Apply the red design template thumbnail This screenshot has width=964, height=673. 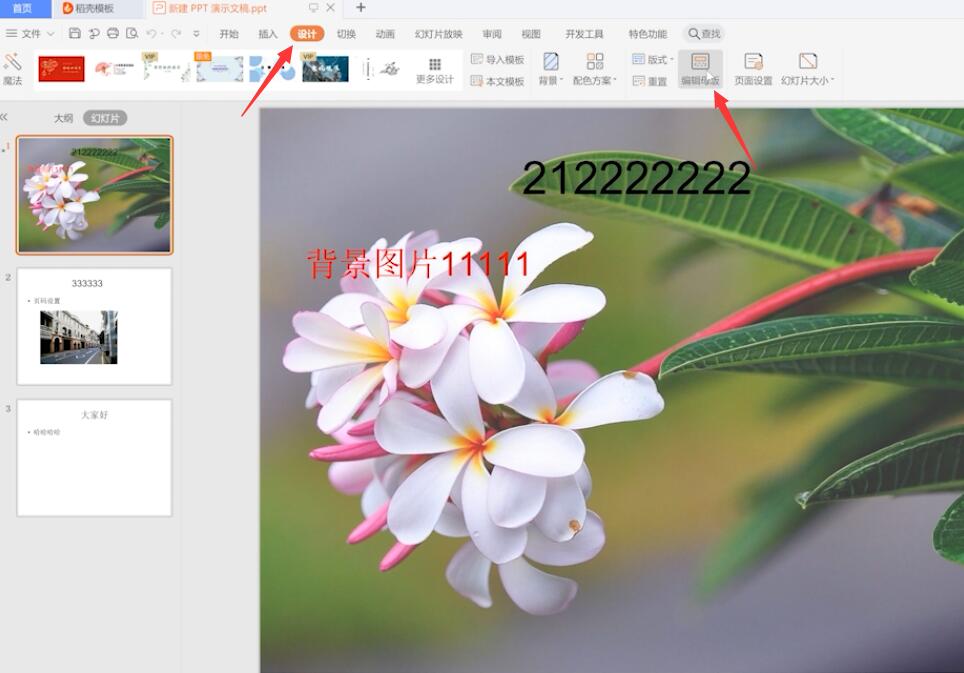coord(61,69)
